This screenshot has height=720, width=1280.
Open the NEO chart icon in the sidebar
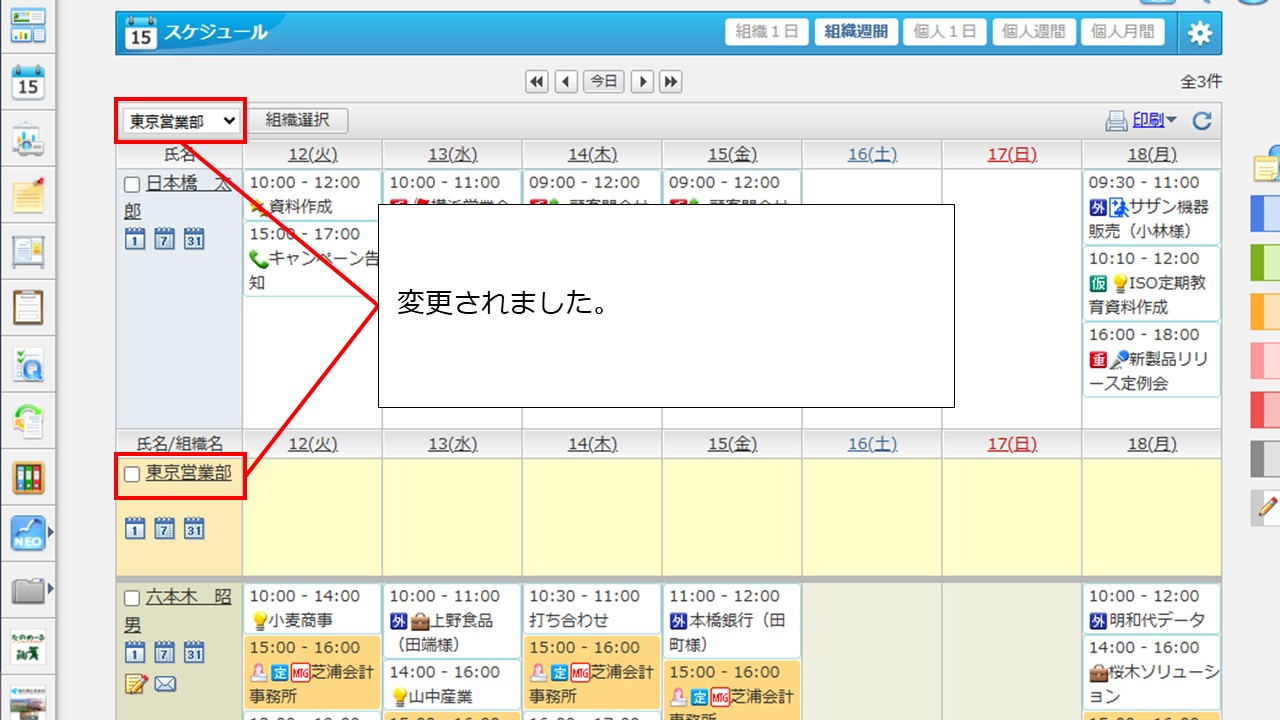(28, 534)
